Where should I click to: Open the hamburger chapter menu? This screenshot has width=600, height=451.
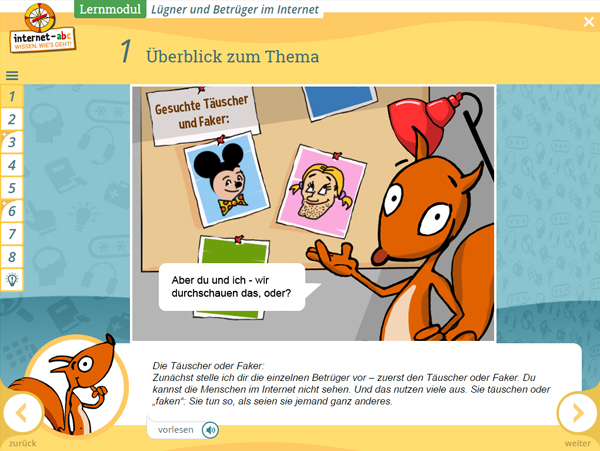click(x=12, y=75)
